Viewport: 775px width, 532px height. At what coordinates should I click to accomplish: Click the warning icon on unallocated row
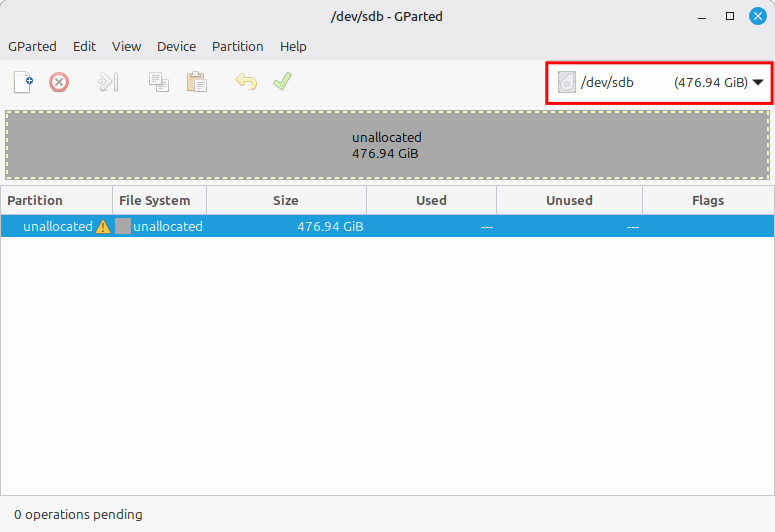click(x=103, y=227)
